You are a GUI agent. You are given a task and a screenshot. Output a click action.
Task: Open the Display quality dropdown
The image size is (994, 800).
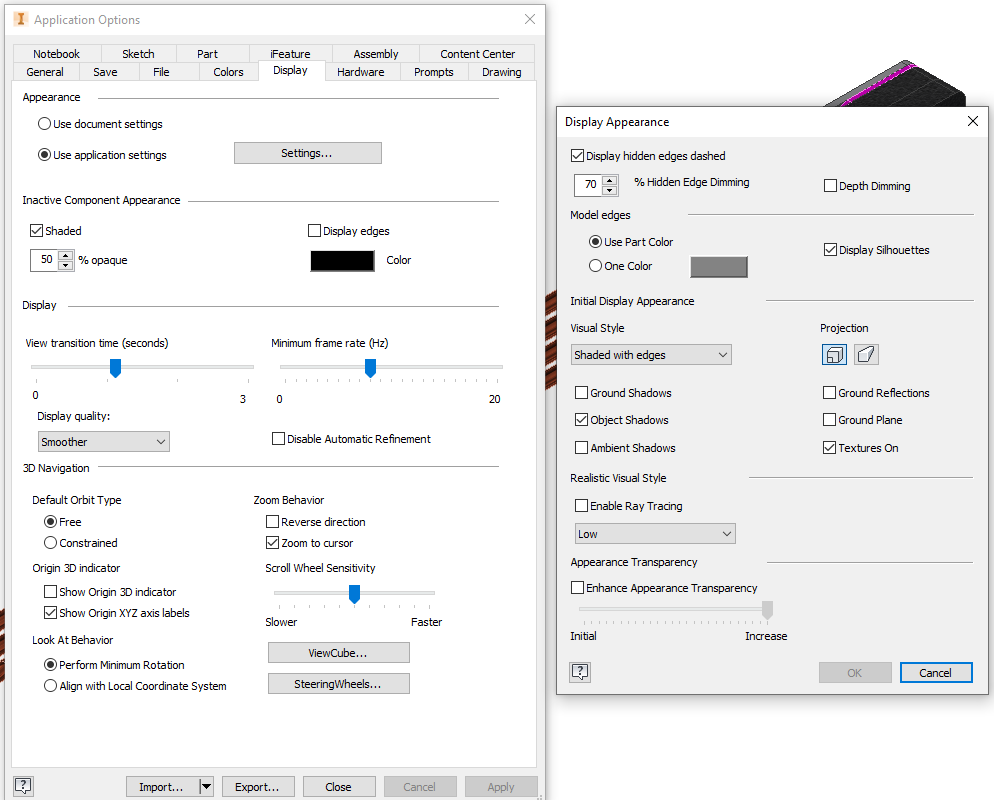(104, 442)
